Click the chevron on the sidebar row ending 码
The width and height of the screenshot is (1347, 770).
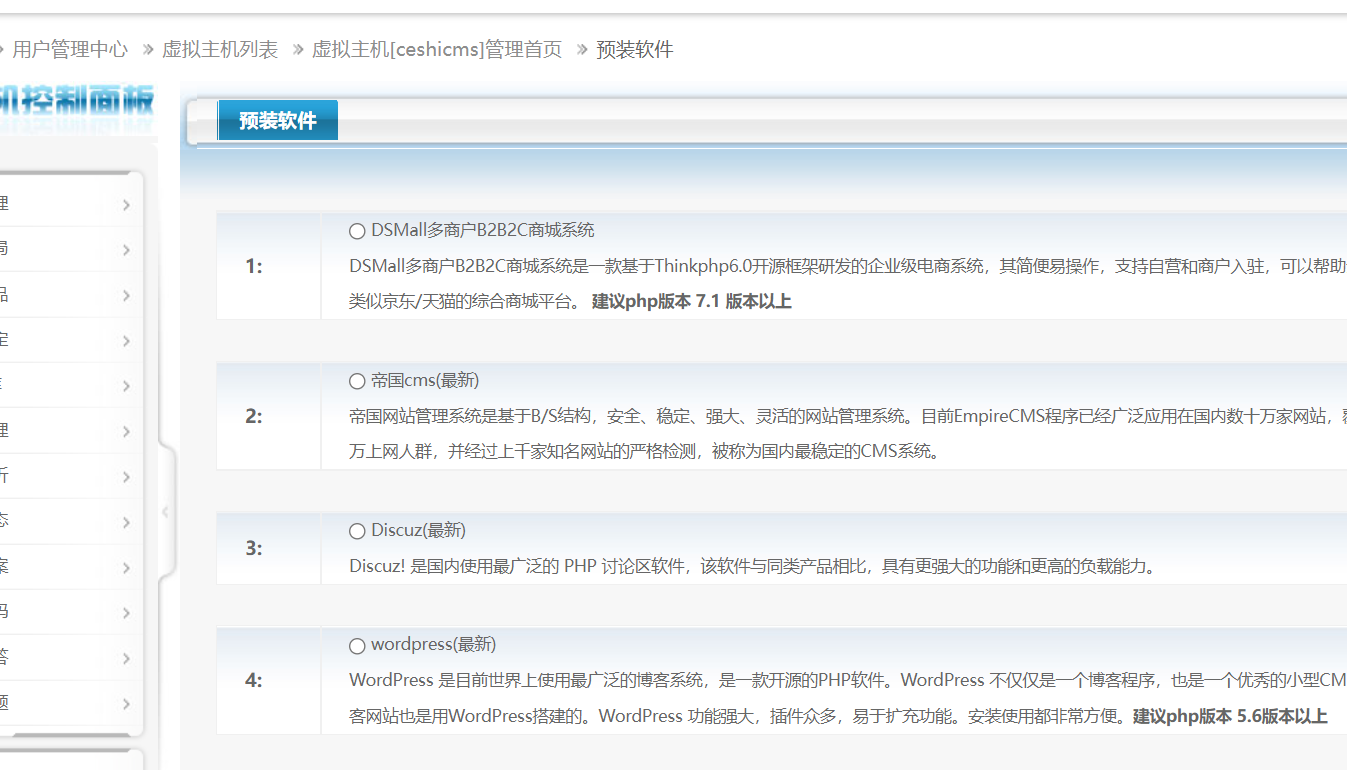pos(126,612)
